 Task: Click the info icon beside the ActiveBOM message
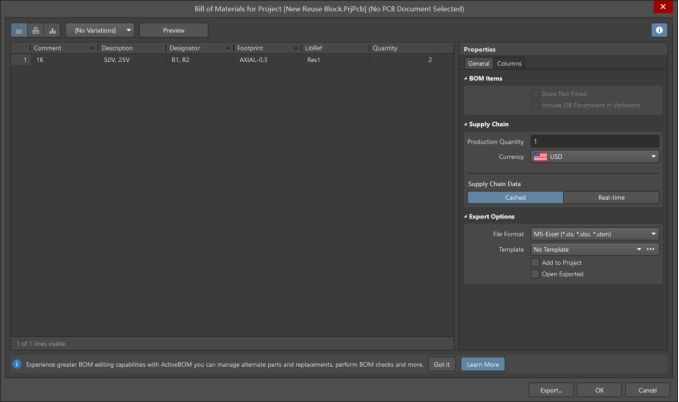17,364
